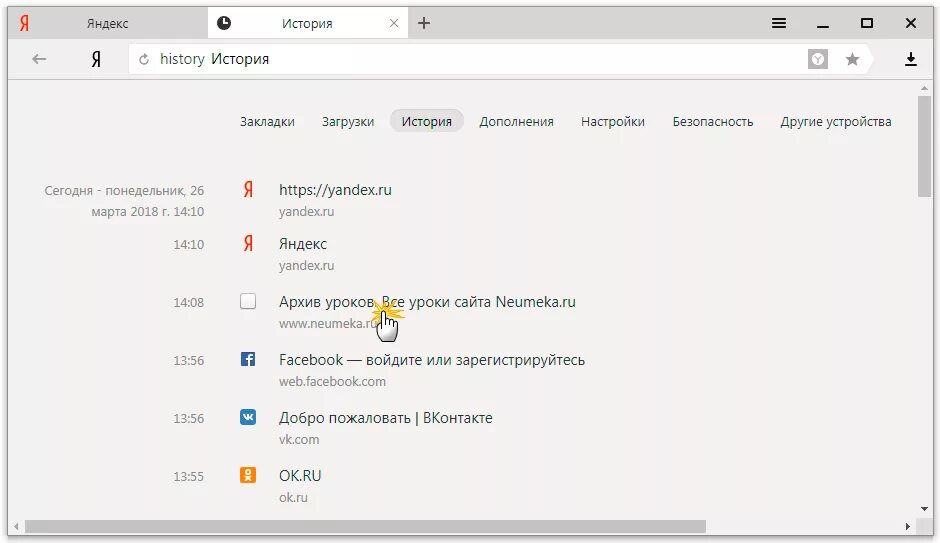The image size is (940, 543).
Task: Click the www.neumeka.ru domain text
Action: (x=329, y=324)
